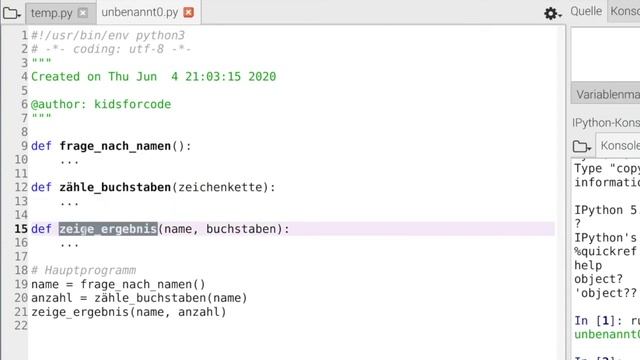The height and width of the screenshot is (360, 640).
Task: Click 'name = frage_nach_namen()' on line 19
Action: (x=118, y=284)
